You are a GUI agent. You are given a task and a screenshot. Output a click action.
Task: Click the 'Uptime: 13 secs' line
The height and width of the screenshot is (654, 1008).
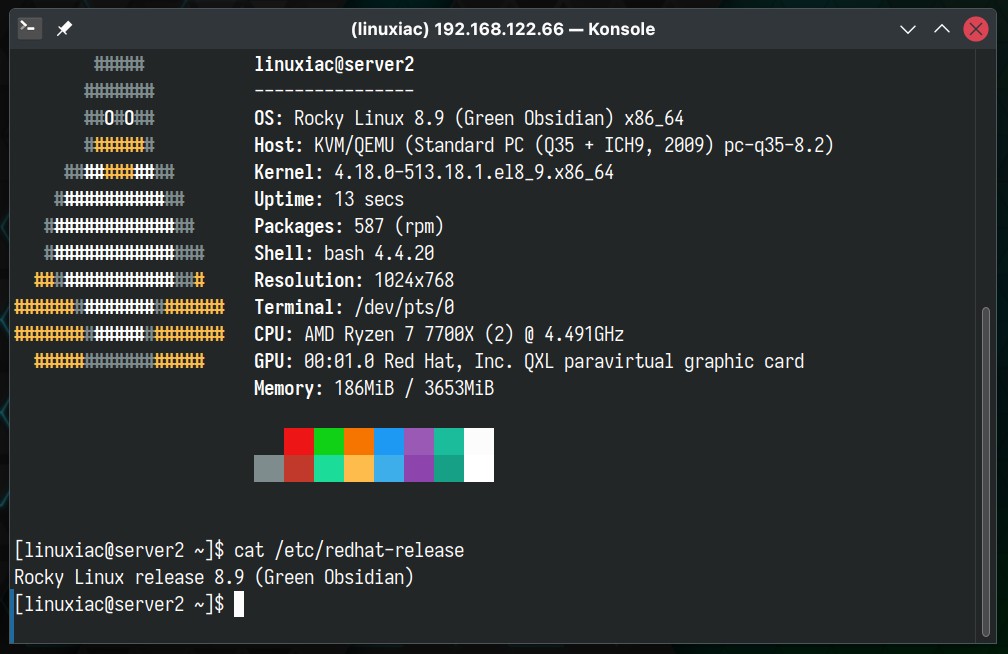(329, 199)
